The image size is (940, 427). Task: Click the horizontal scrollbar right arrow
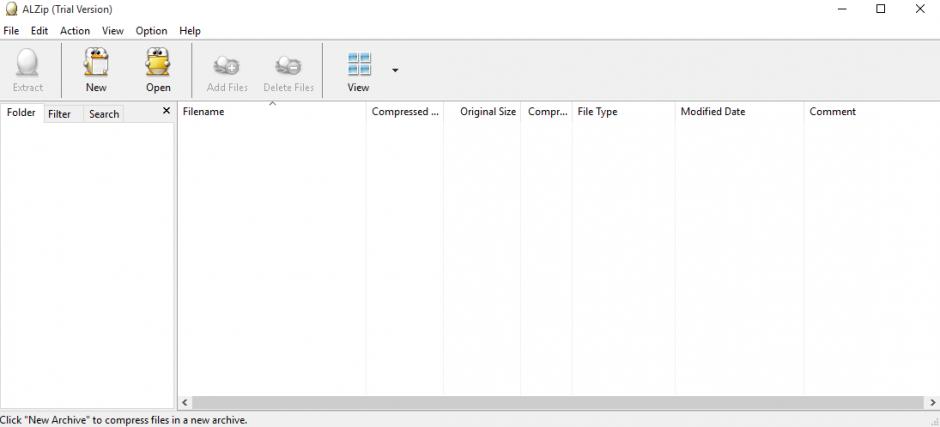coord(933,402)
